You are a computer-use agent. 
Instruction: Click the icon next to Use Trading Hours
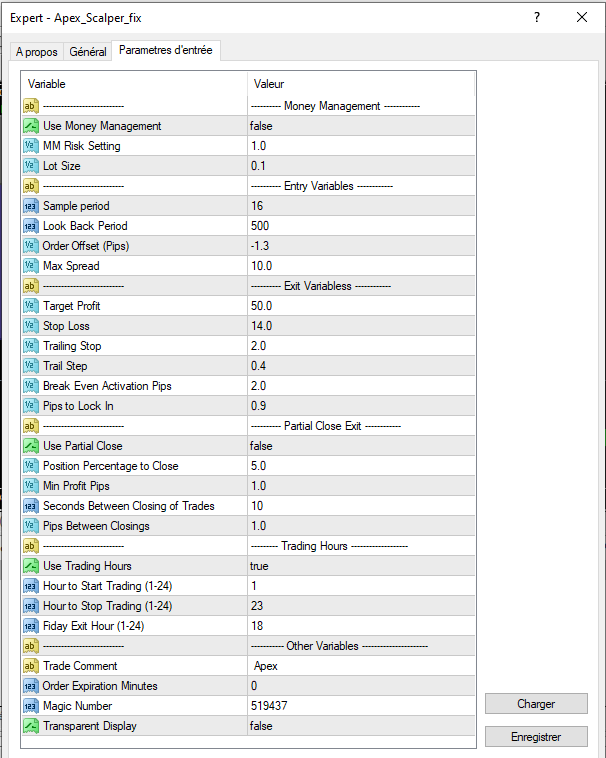[31, 566]
